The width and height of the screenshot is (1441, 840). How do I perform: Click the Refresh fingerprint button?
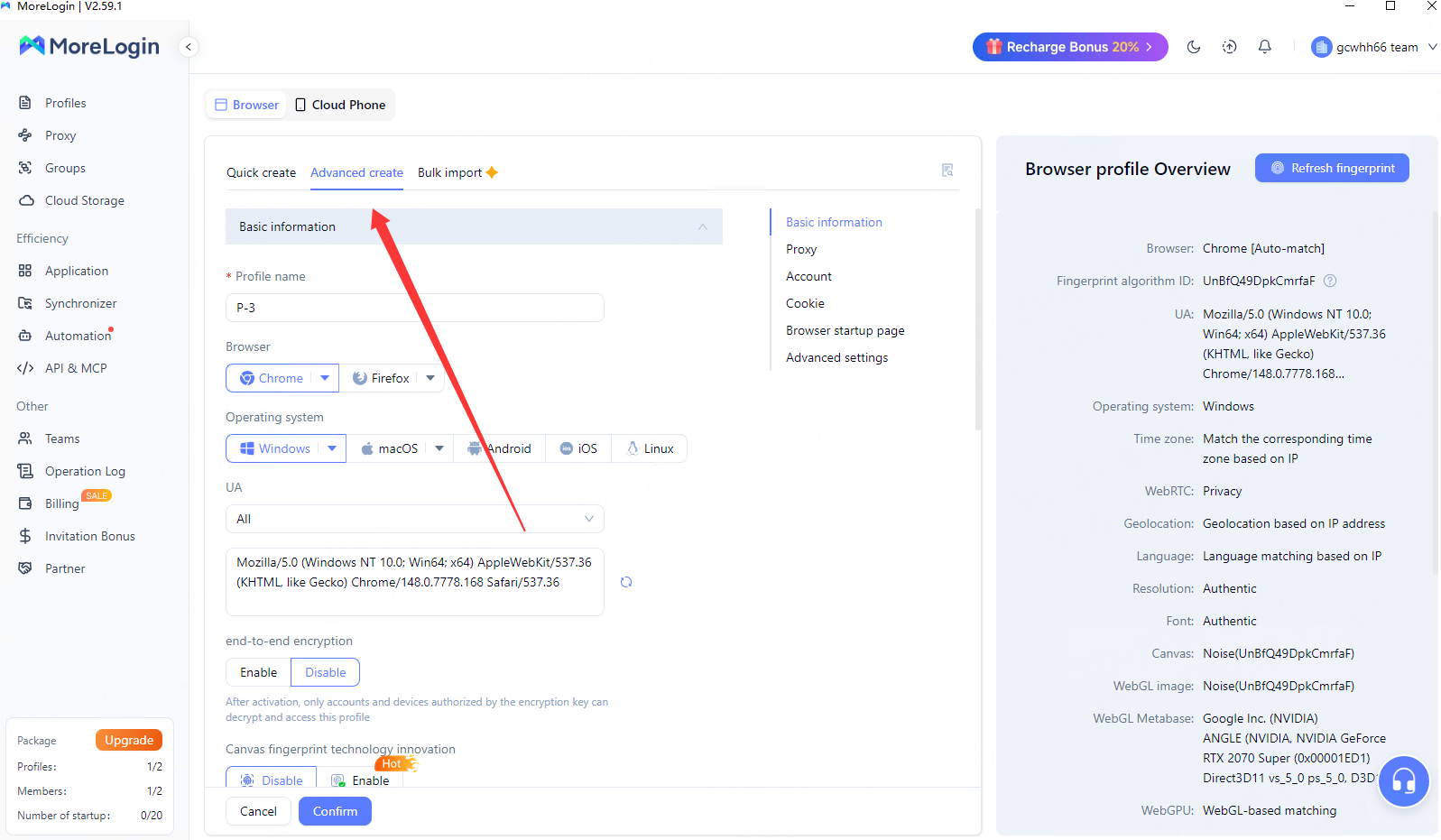tap(1332, 168)
